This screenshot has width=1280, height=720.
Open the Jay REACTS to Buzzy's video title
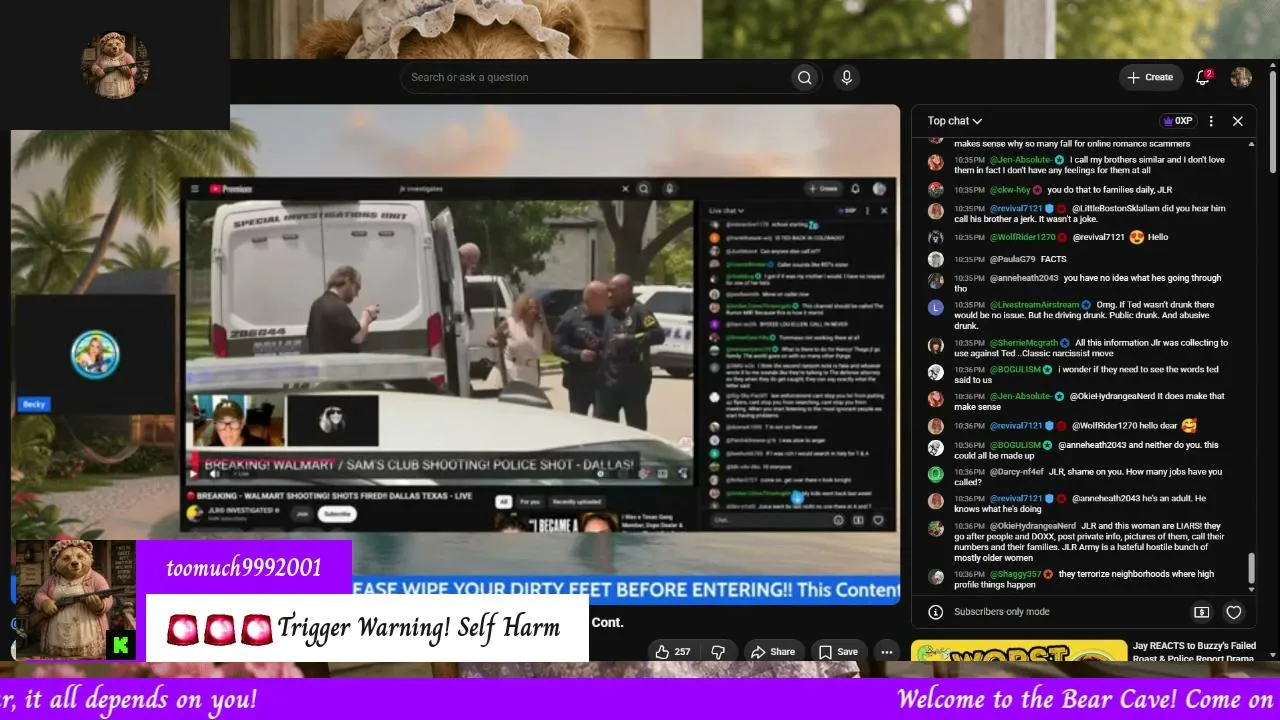[x=1194, y=652]
